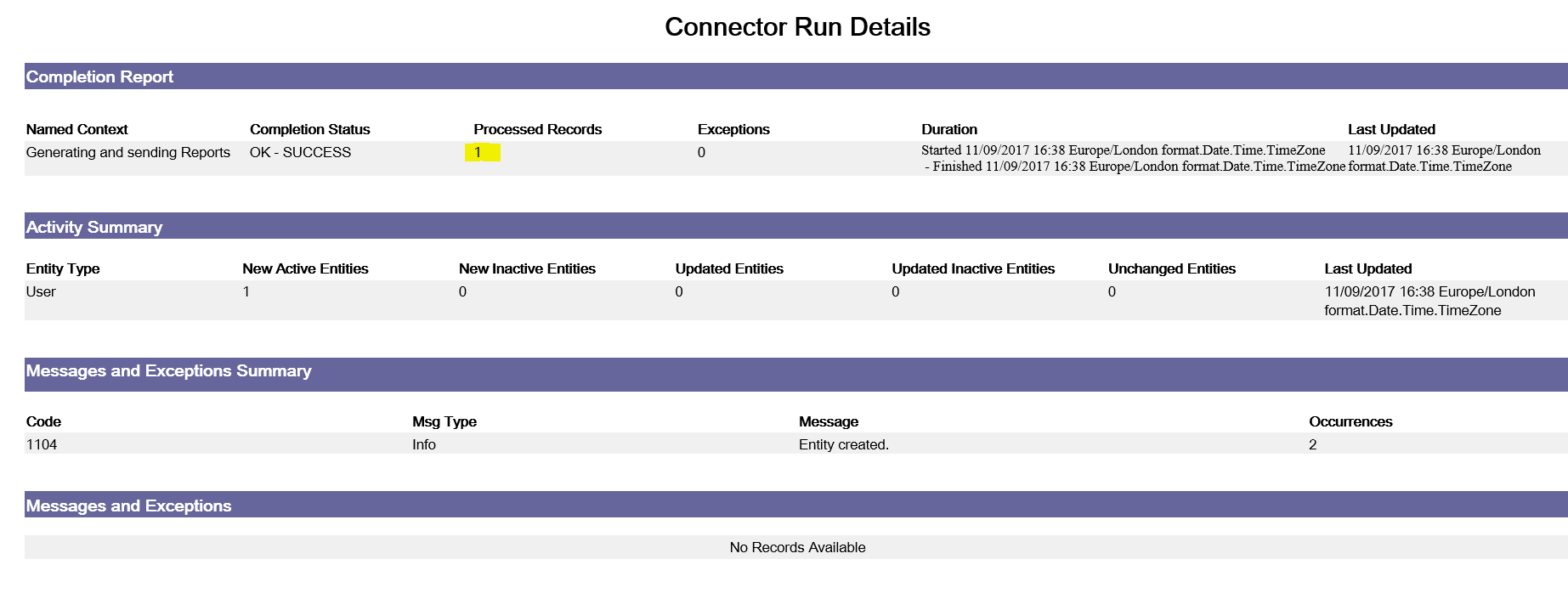
Task: Click the New Inactive Entities column header
Action: [x=527, y=268]
